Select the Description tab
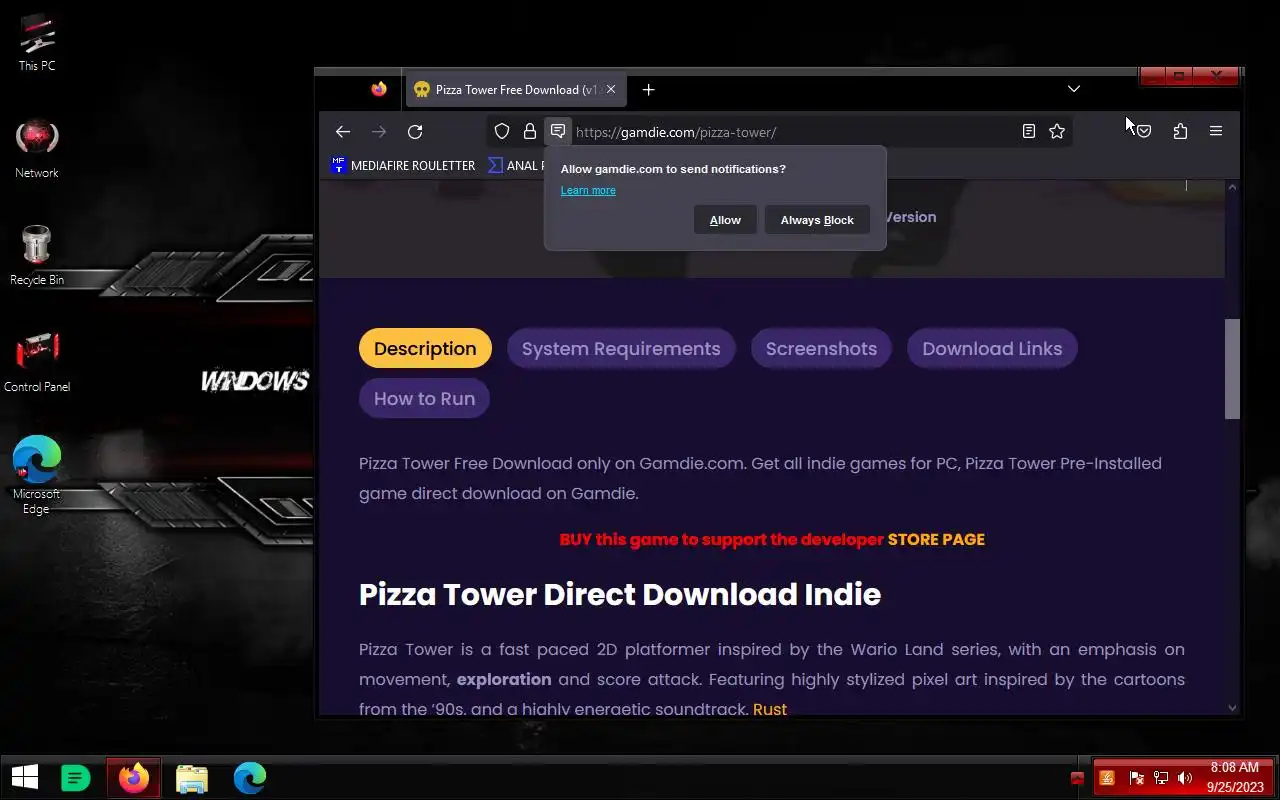Image resolution: width=1280 pixels, height=800 pixels. click(425, 348)
